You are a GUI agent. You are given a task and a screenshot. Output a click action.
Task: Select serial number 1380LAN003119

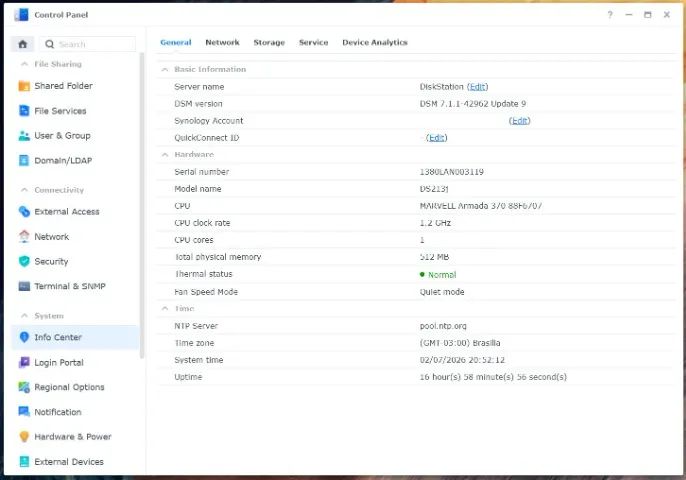[452, 172]
